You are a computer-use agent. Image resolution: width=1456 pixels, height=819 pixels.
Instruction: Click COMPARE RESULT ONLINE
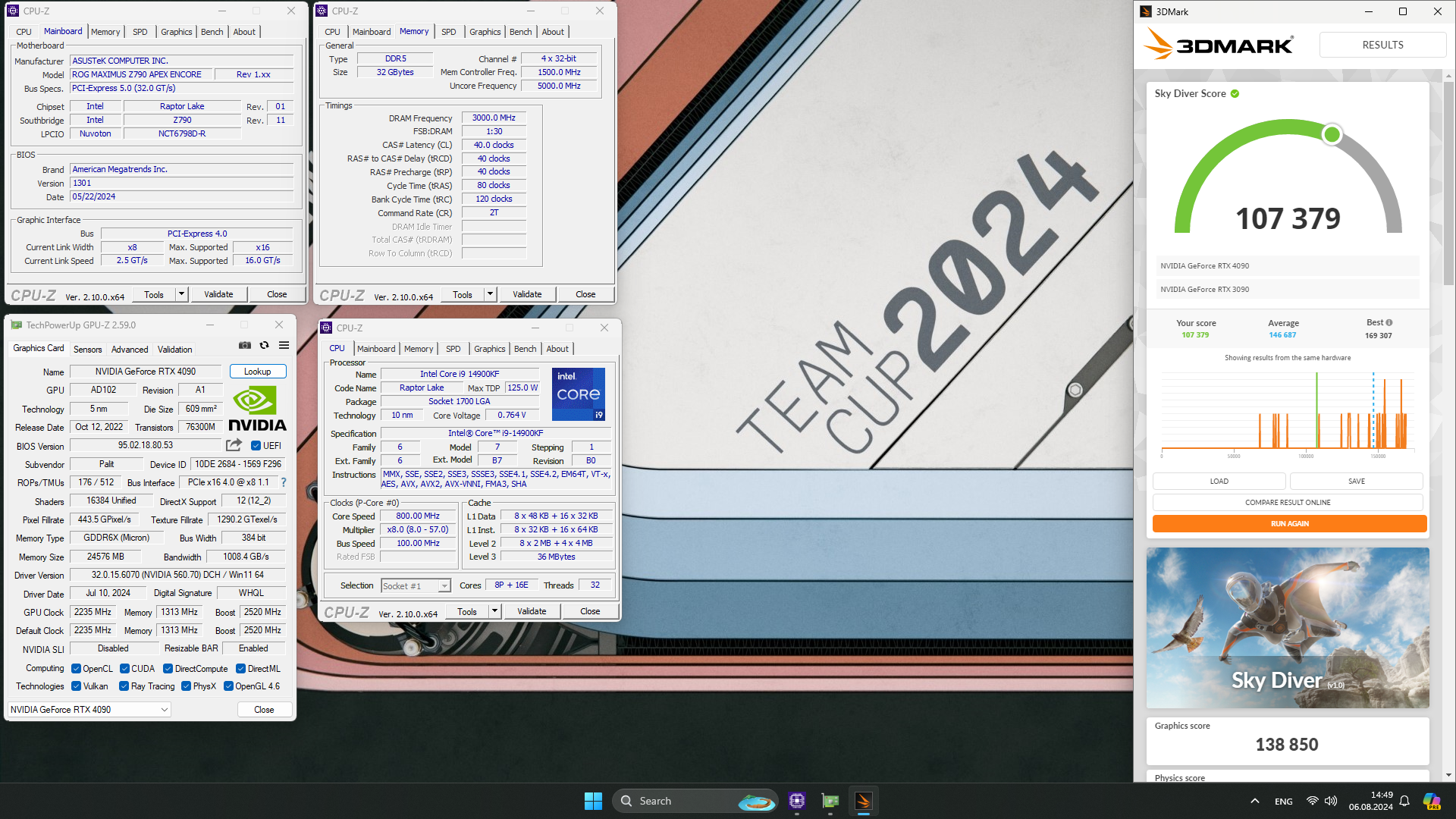[x=1288, y=503]
